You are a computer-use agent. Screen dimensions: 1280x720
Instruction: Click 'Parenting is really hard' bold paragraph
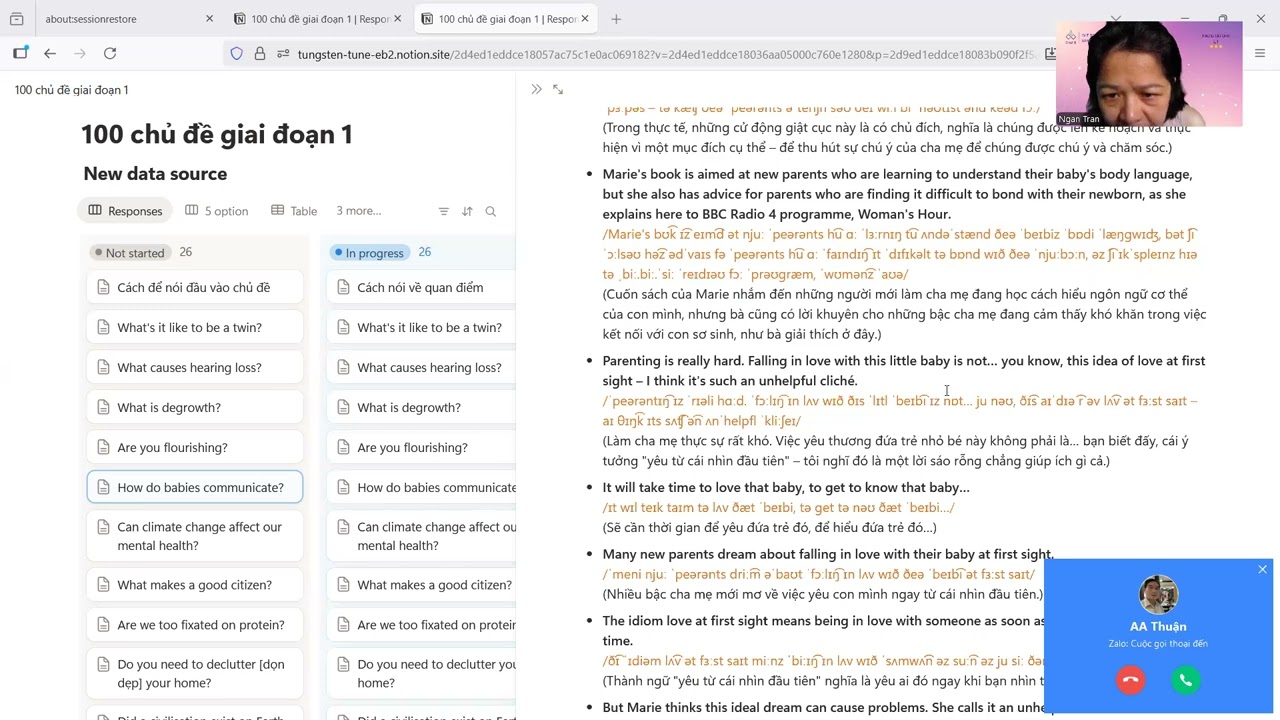[x=903, y=371]
